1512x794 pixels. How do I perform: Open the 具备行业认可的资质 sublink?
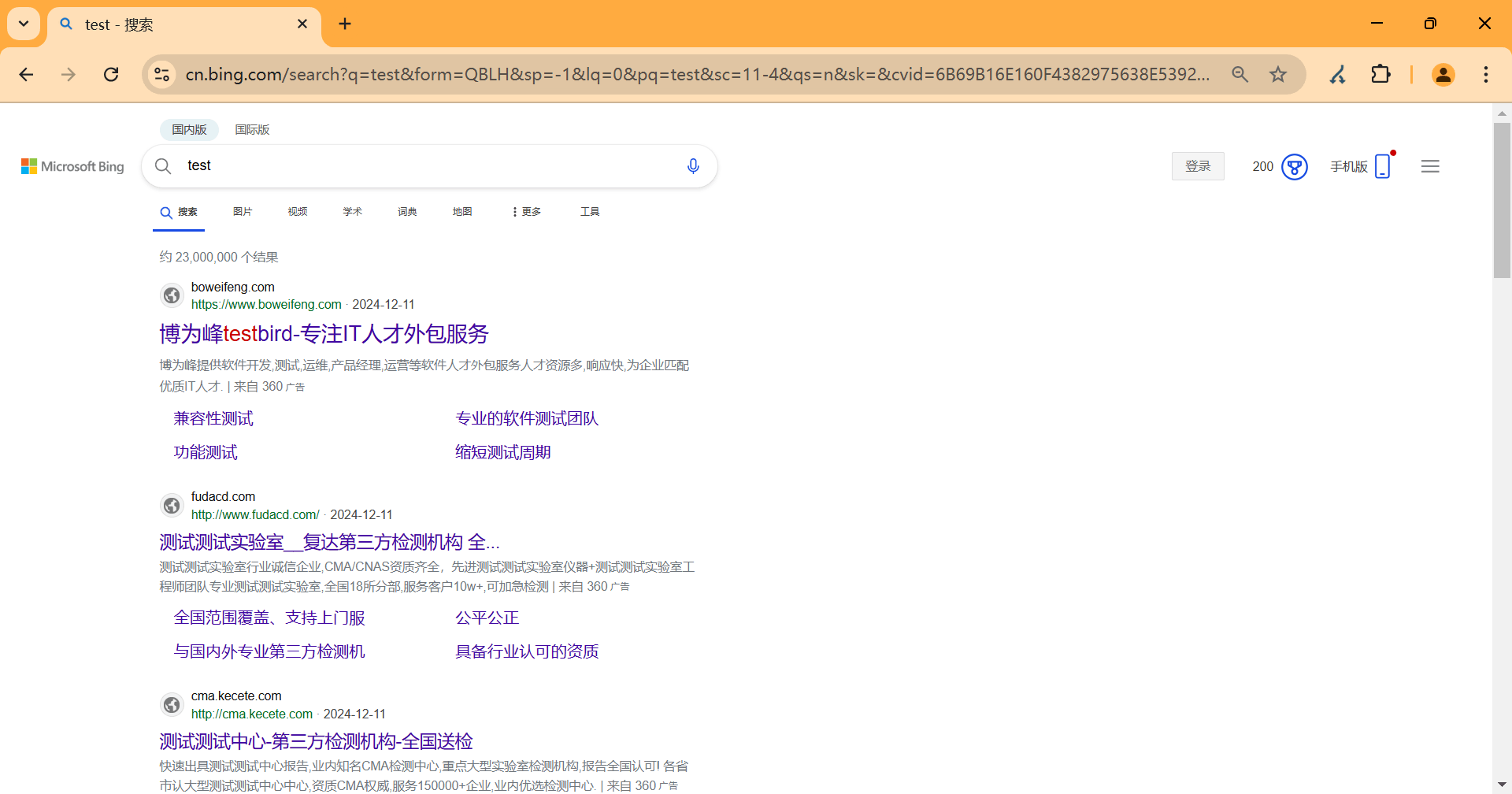527,651
